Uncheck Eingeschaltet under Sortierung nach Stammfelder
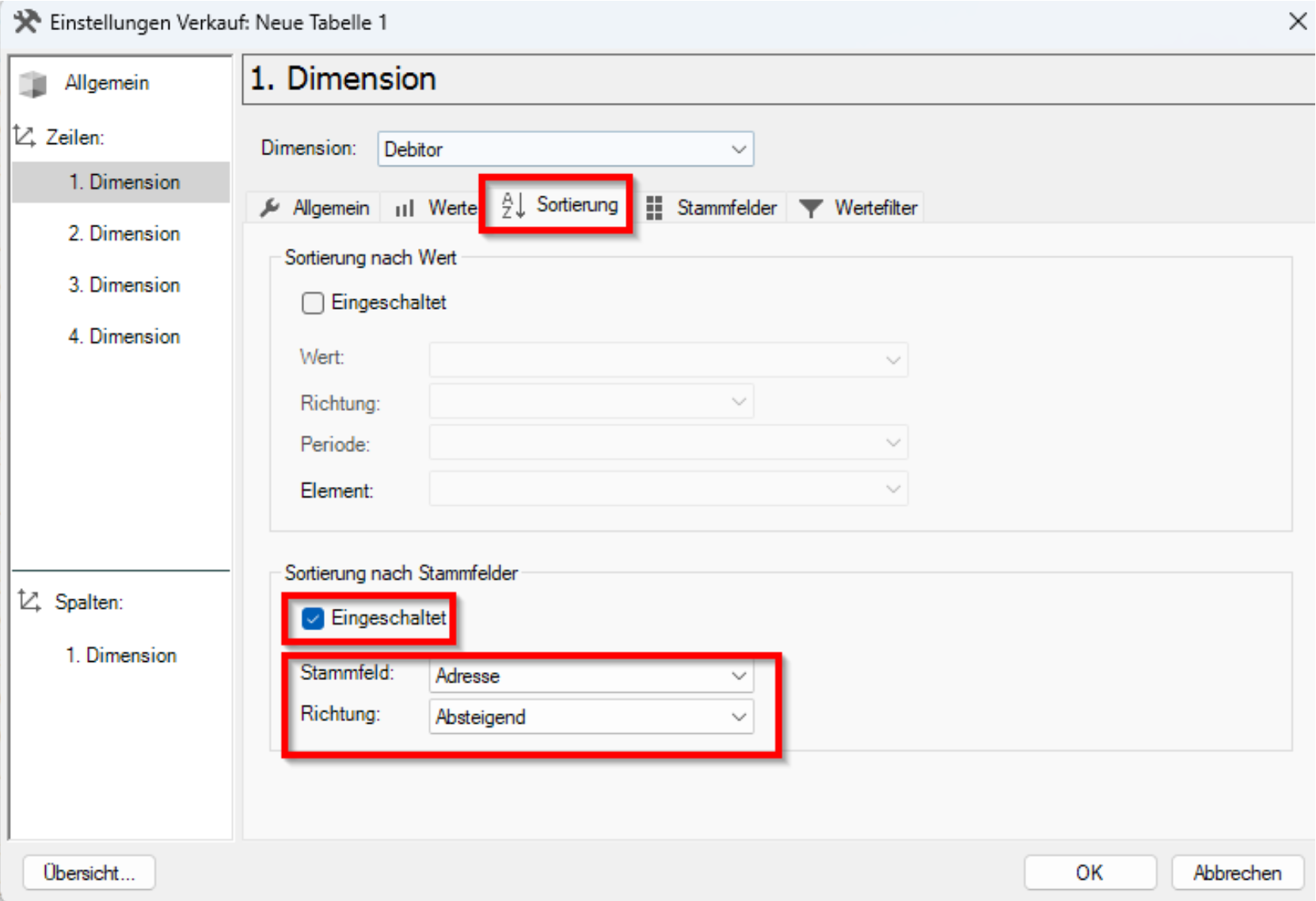Screen dimensions: 1316x901 (313, 618)
